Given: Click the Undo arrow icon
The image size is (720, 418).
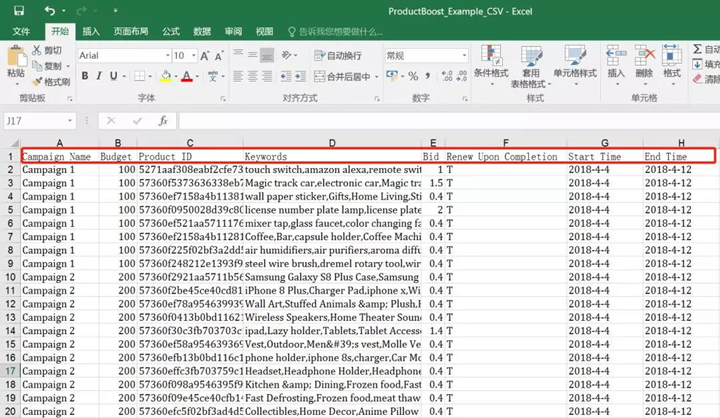Looking at the screenshot, I should (49, 11).
